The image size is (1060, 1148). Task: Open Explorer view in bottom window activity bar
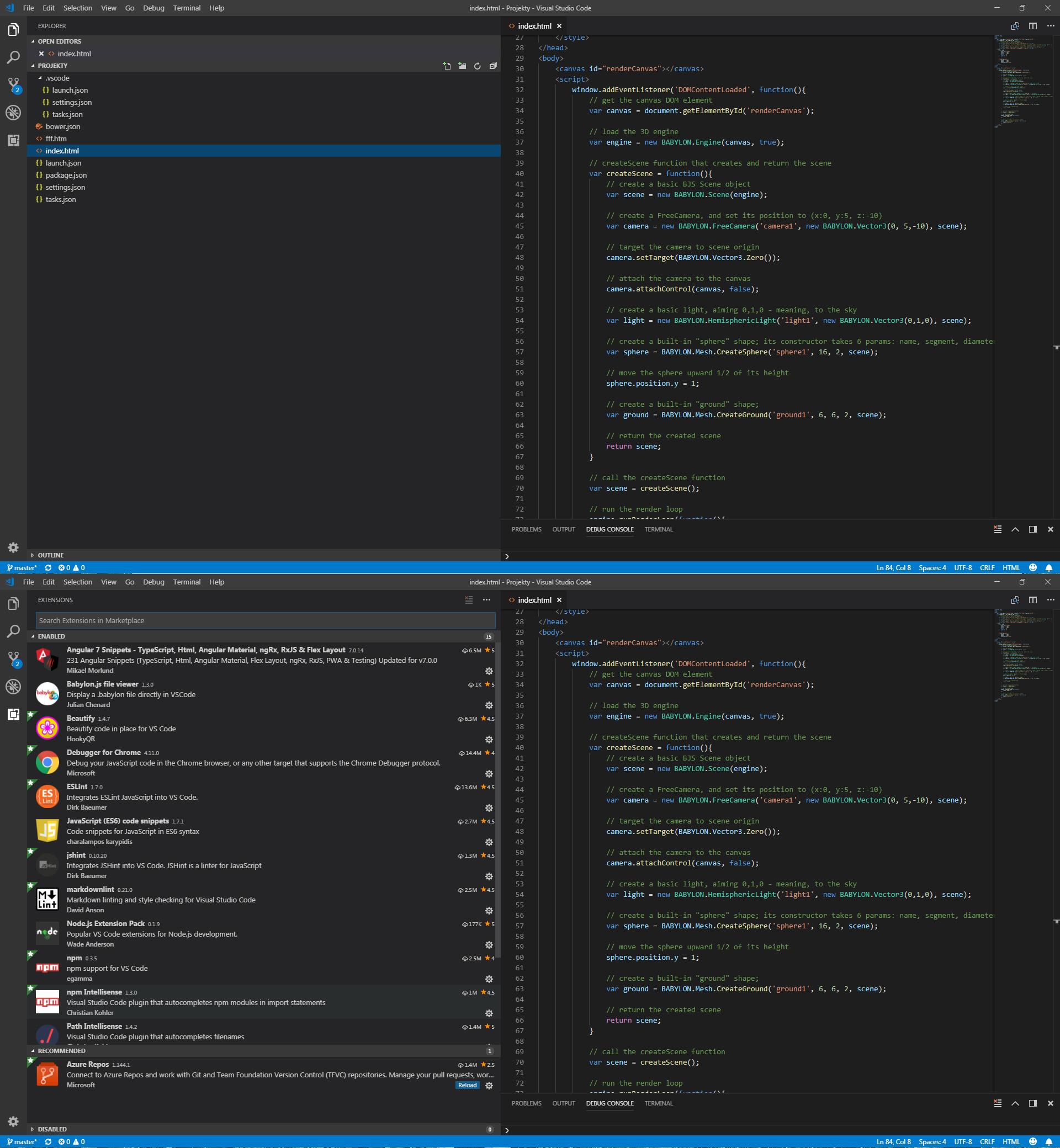click(13, 603)
